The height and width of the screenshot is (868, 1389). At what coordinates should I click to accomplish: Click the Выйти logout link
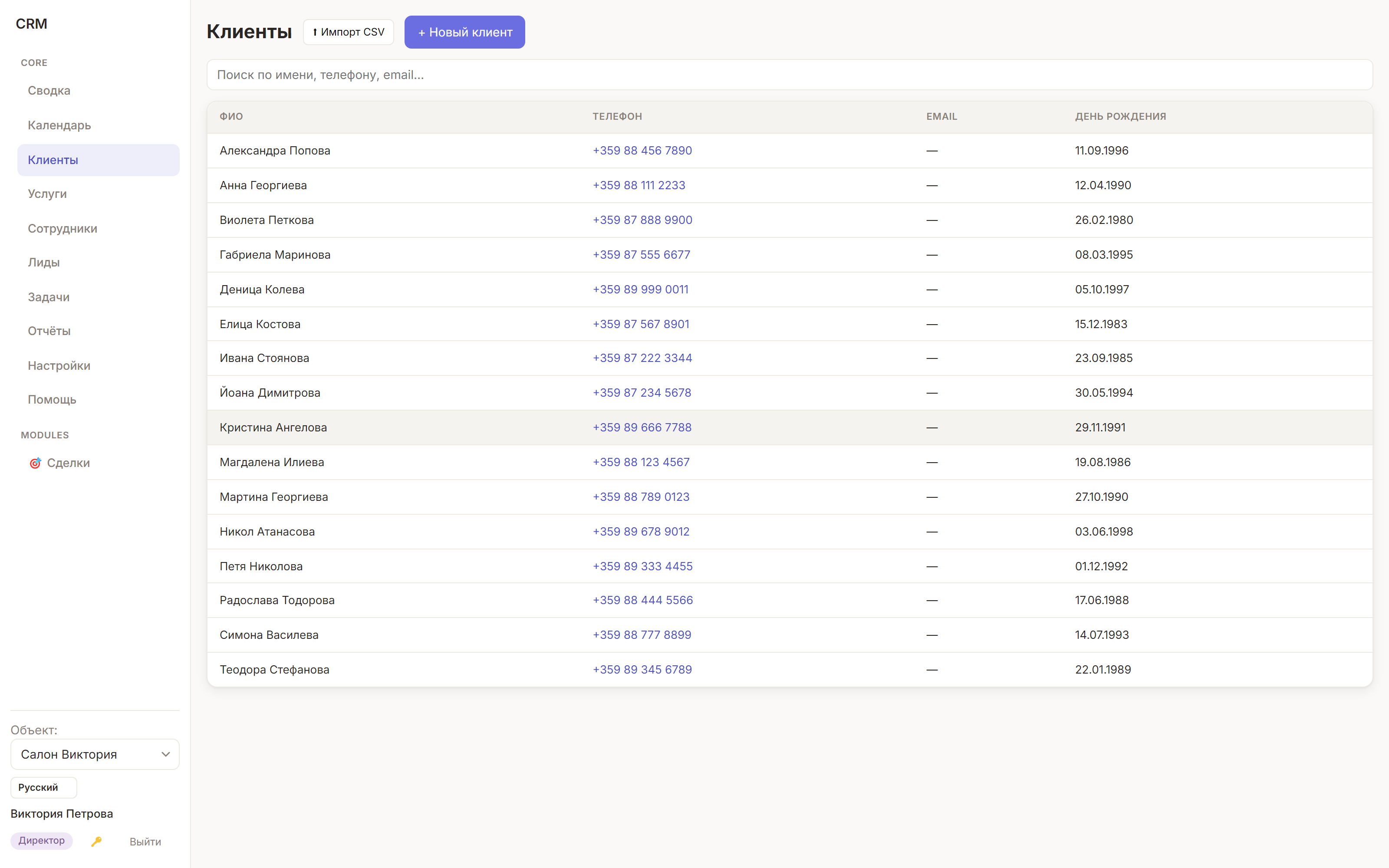point(145,842)
